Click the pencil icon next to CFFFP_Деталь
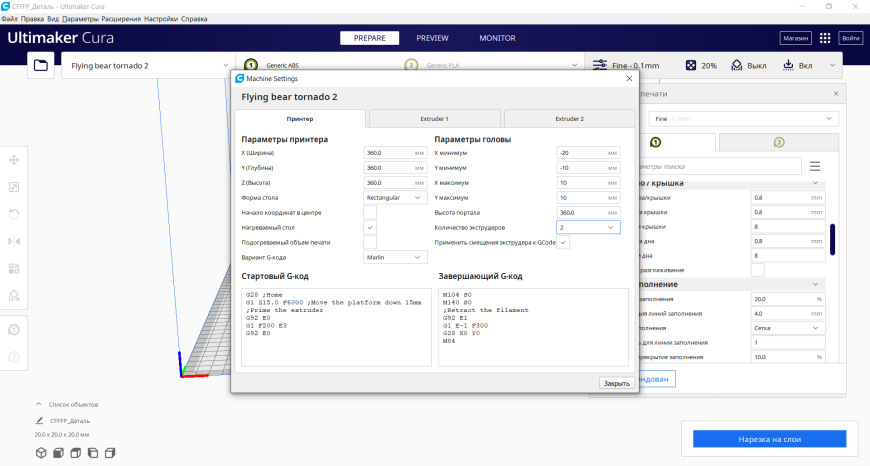This screenshot has width=870, height=466. [x=40, y=421]
